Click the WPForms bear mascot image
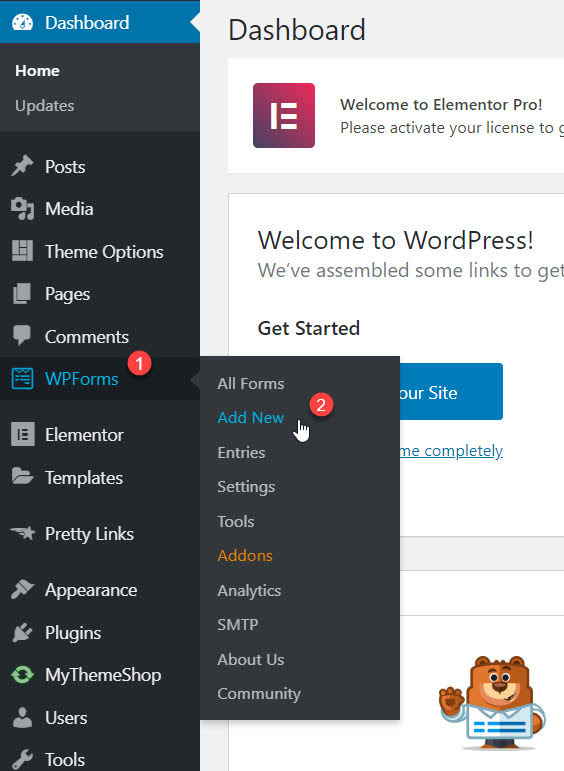The image size is (564, 771). tap(492, 703)
